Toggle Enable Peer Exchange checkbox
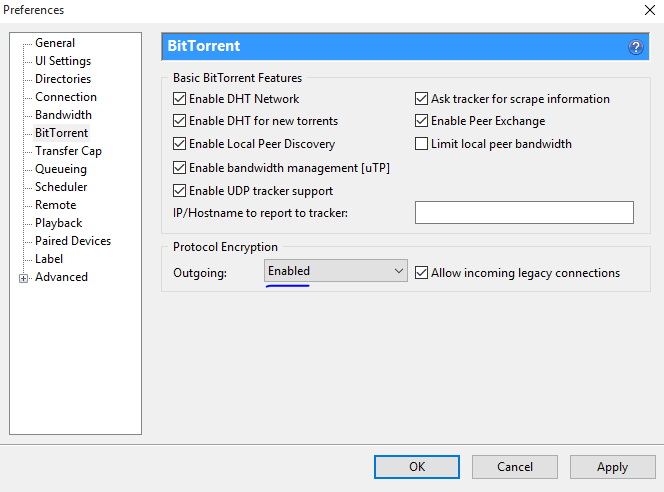This screenshot has height=492, width=664. coord(422,121)
